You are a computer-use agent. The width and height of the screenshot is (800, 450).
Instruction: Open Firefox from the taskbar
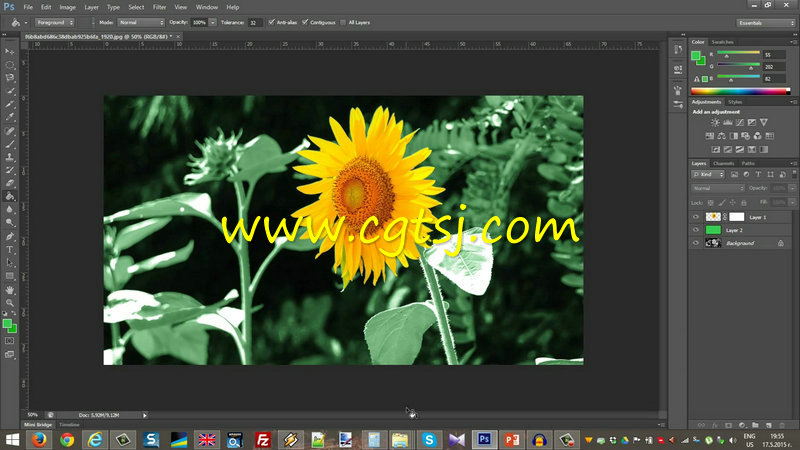pyautogui.click(x=39, y=440)
